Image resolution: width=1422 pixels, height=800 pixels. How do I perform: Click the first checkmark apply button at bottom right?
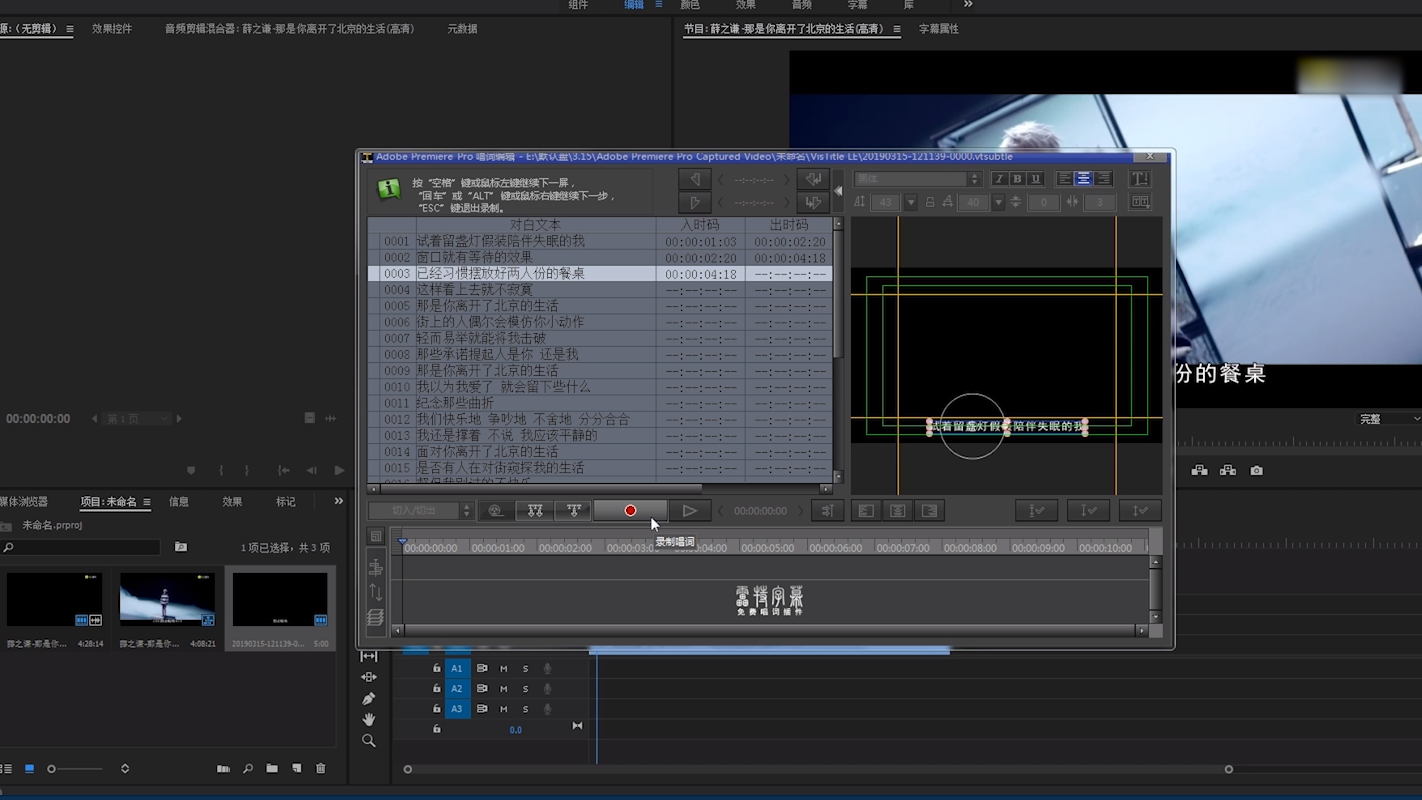point(1037,511)
